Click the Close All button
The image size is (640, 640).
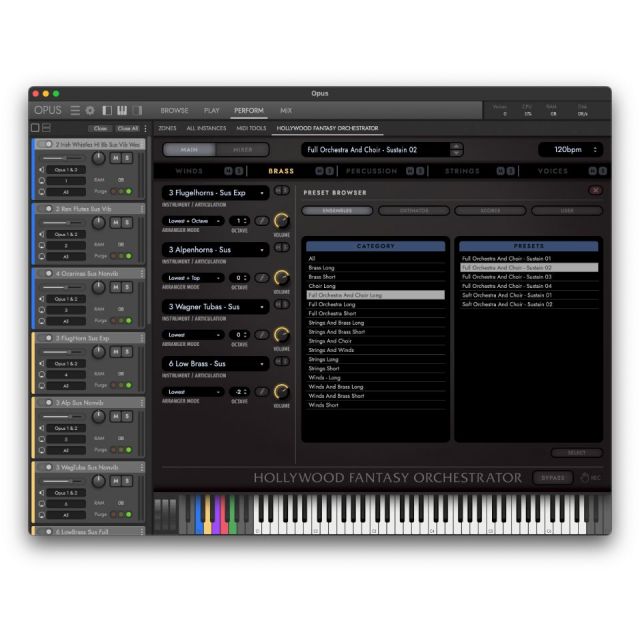pos(128,129)
